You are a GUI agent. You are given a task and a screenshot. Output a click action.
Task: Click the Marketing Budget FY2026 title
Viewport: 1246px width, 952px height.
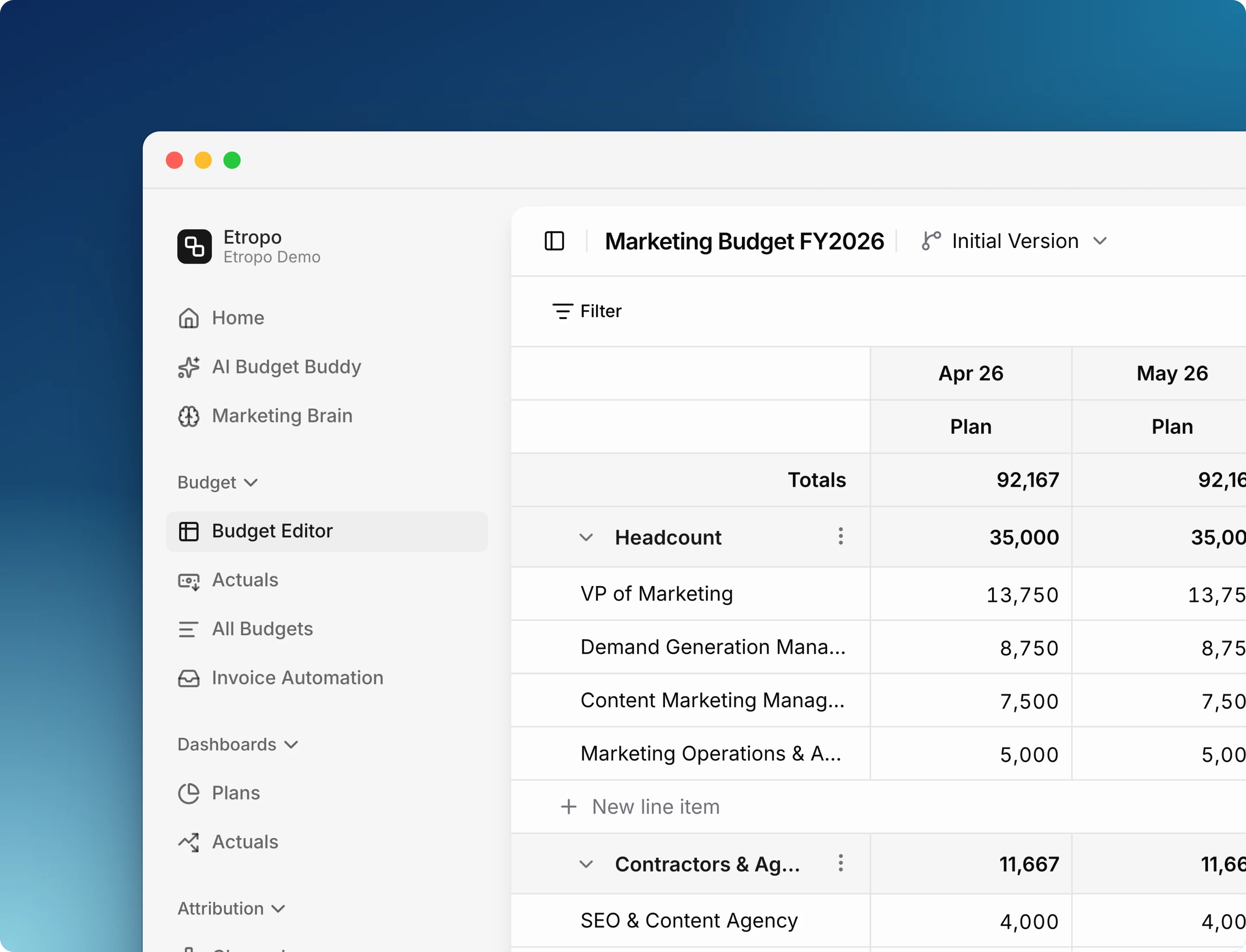[744, 241]
